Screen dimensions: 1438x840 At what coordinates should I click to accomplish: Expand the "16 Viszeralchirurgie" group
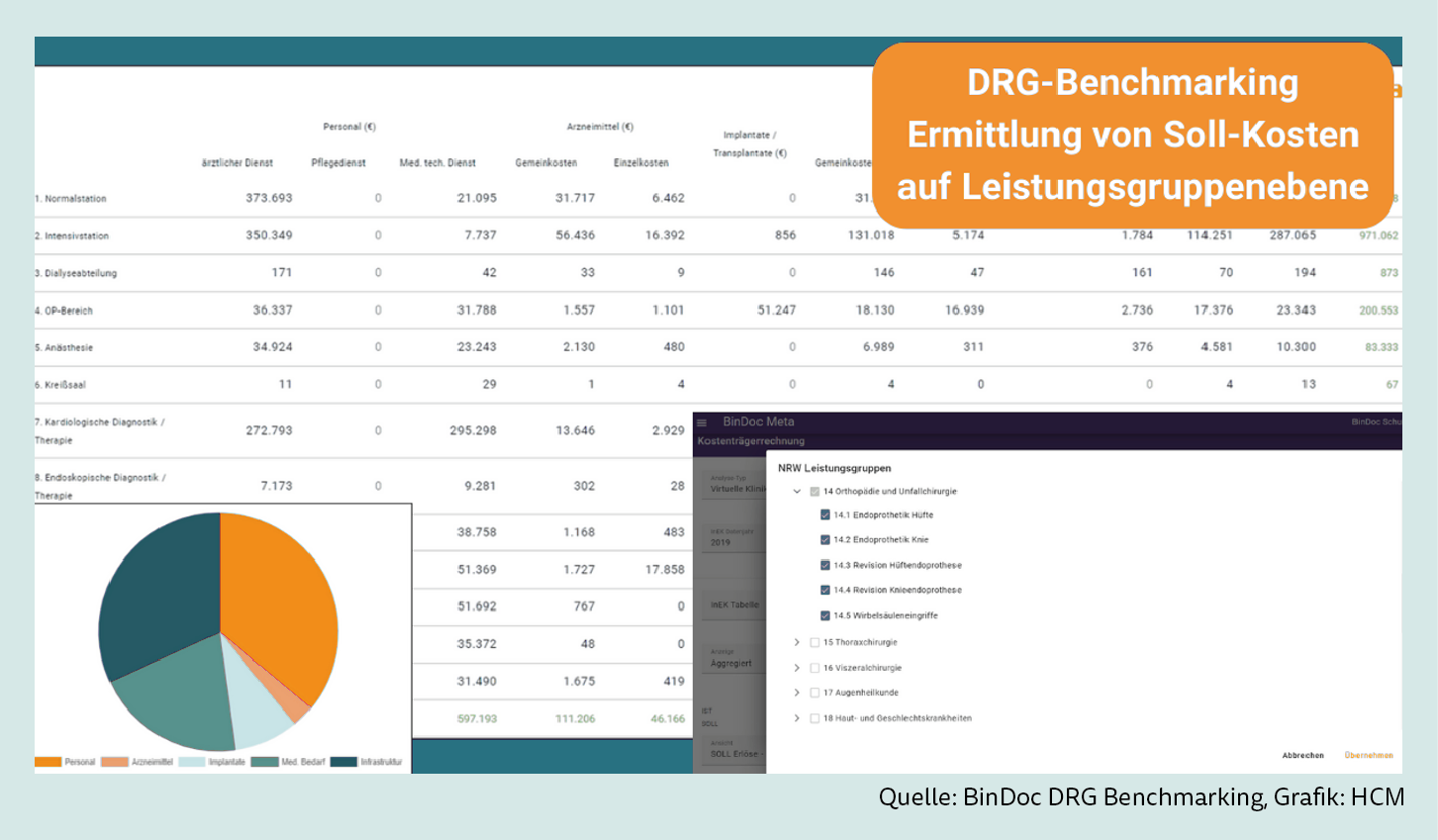tap(795, 667)
